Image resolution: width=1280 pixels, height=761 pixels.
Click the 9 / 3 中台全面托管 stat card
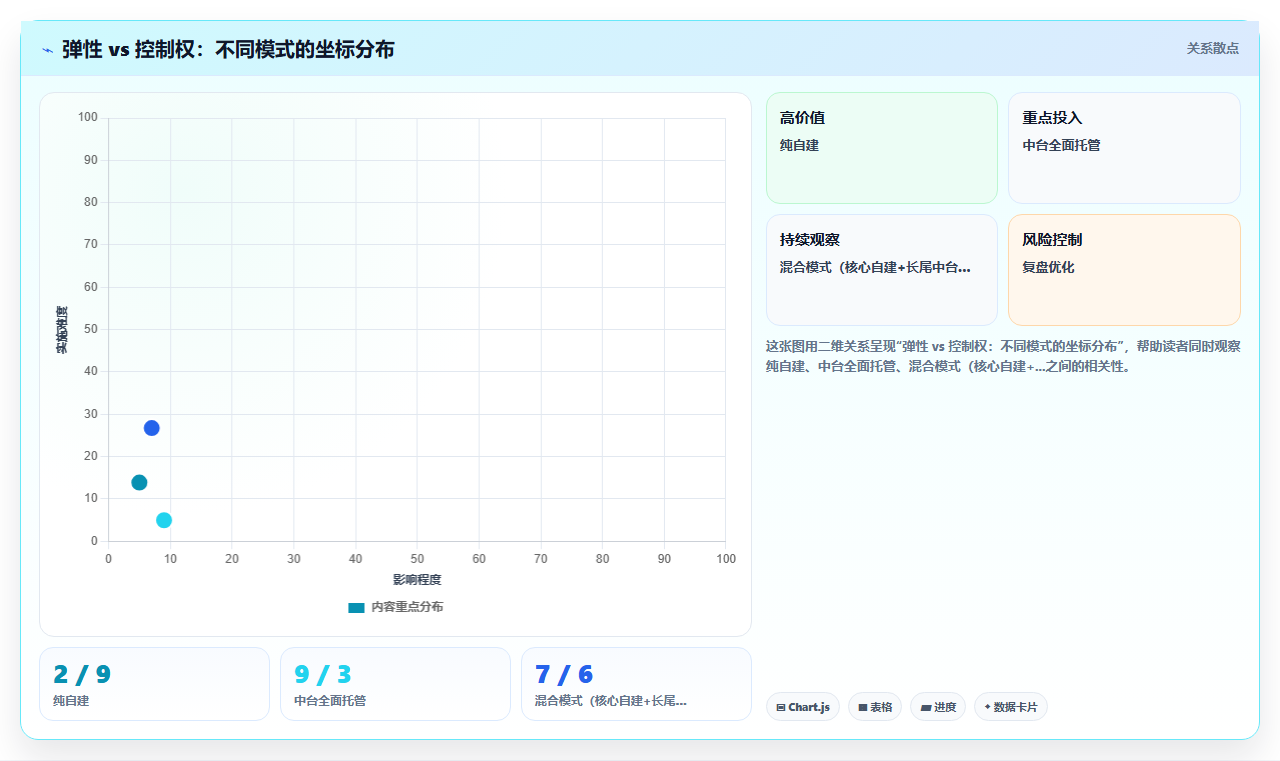(395, 684)
